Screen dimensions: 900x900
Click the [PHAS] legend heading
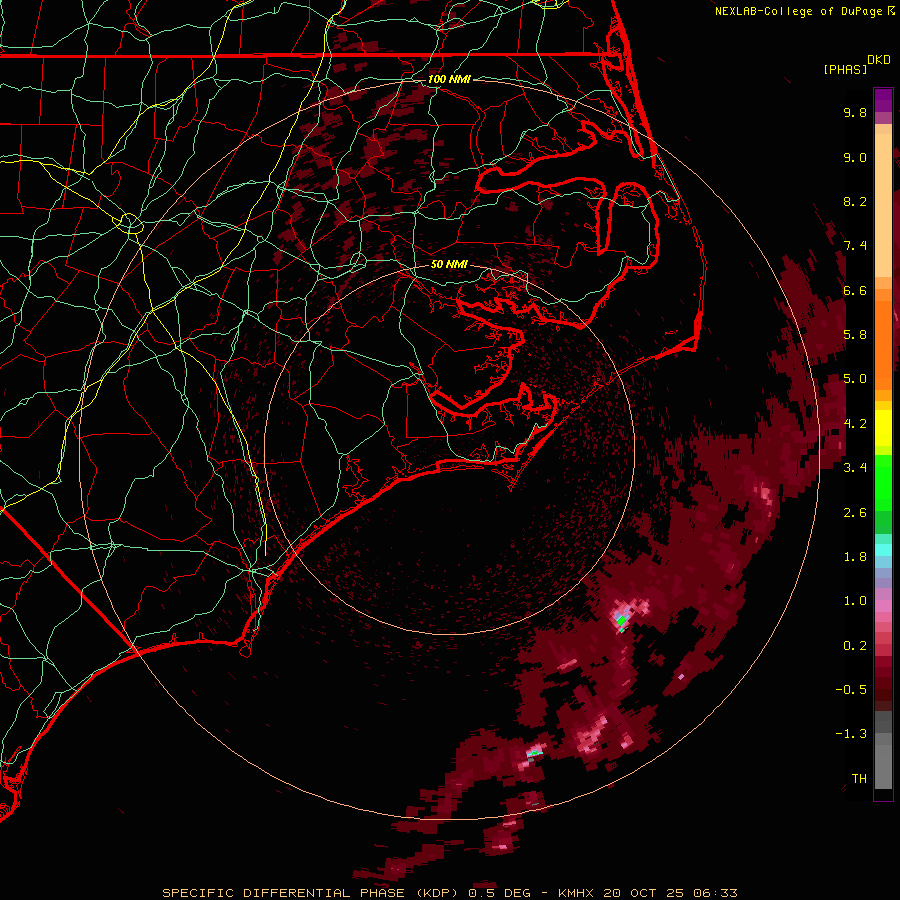coord(845,69)
